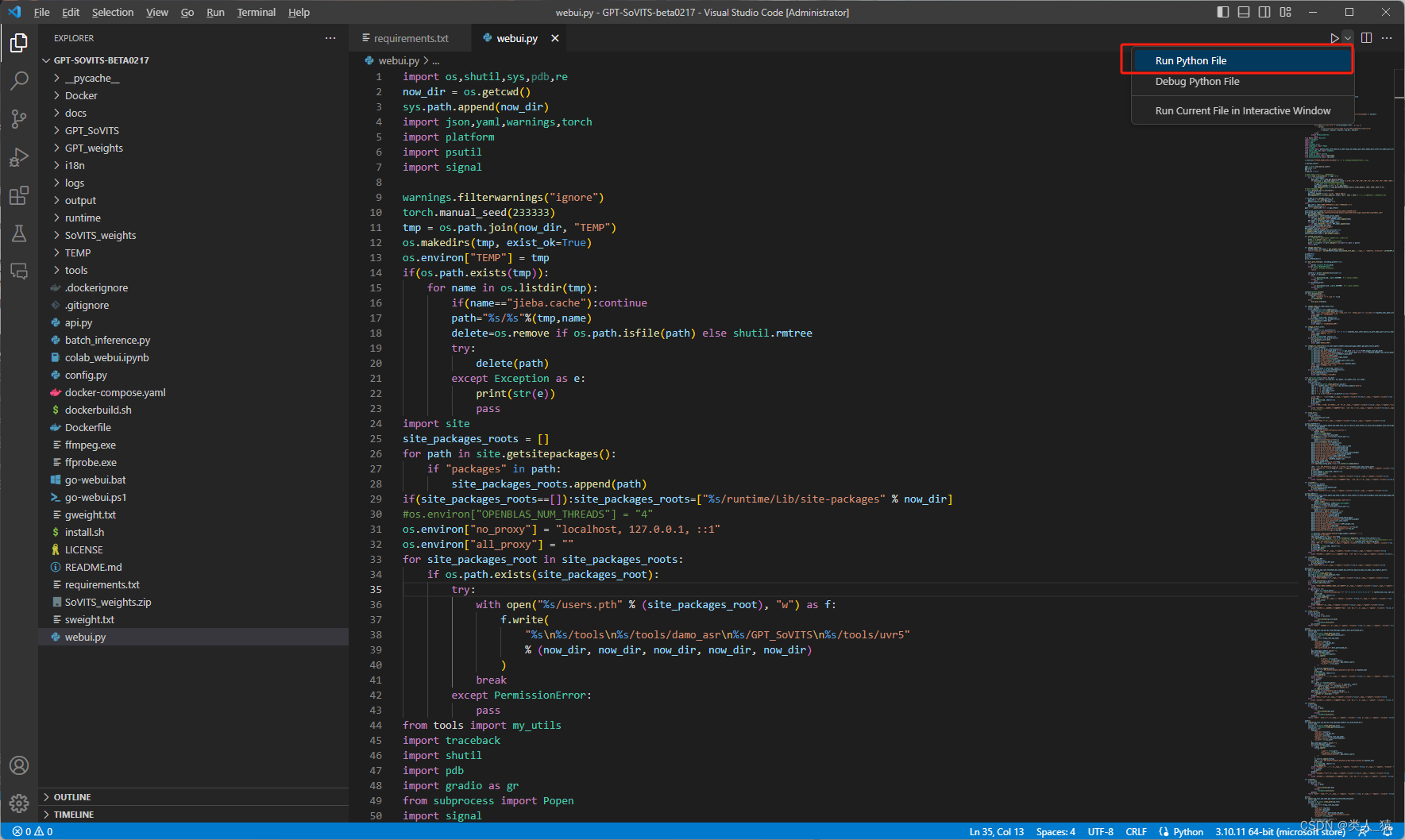Open config.py in the explorer
The height and width of the screenshot is (840, 1405).
pos(195,375)
